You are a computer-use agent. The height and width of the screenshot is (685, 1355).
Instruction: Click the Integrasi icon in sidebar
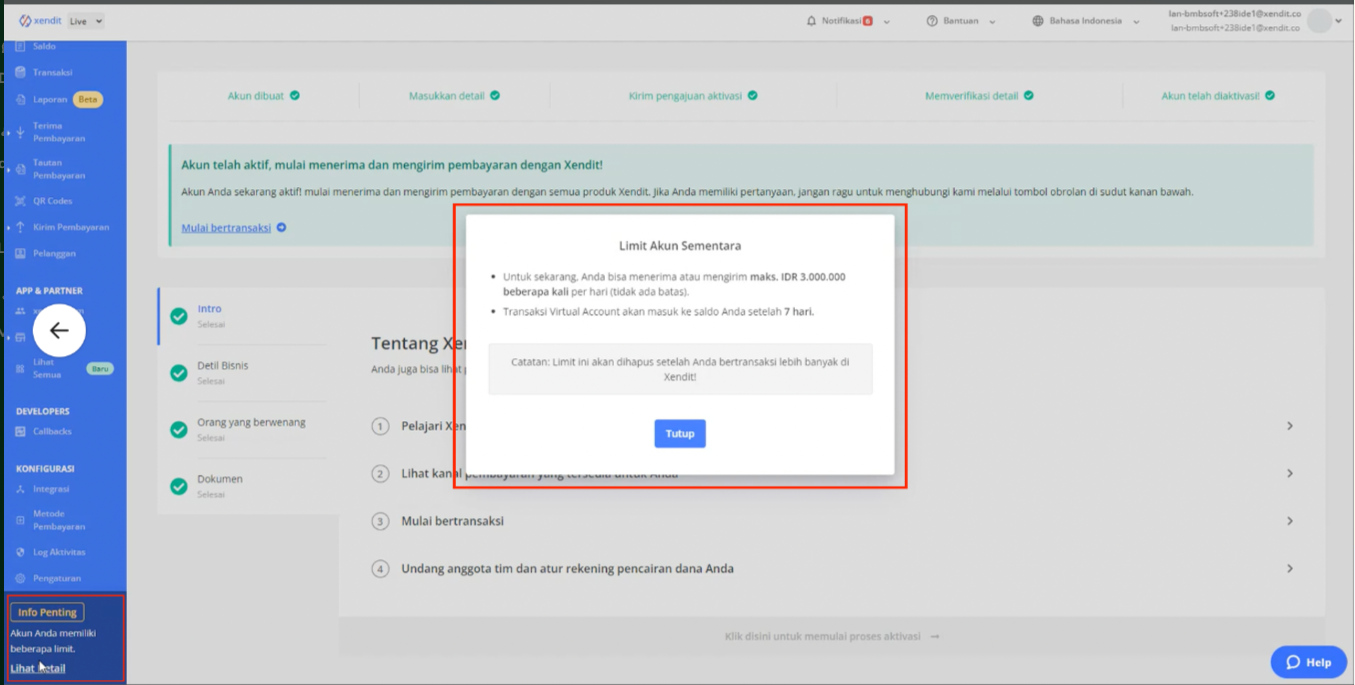tap(20, 489)
